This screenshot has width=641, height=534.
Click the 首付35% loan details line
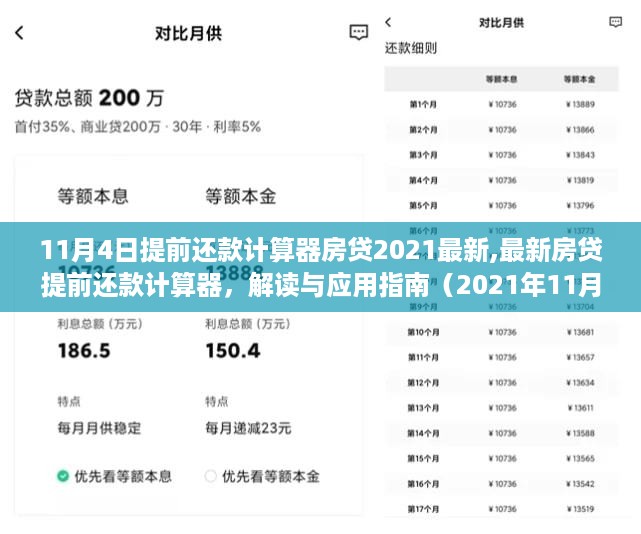click(137, 127)
